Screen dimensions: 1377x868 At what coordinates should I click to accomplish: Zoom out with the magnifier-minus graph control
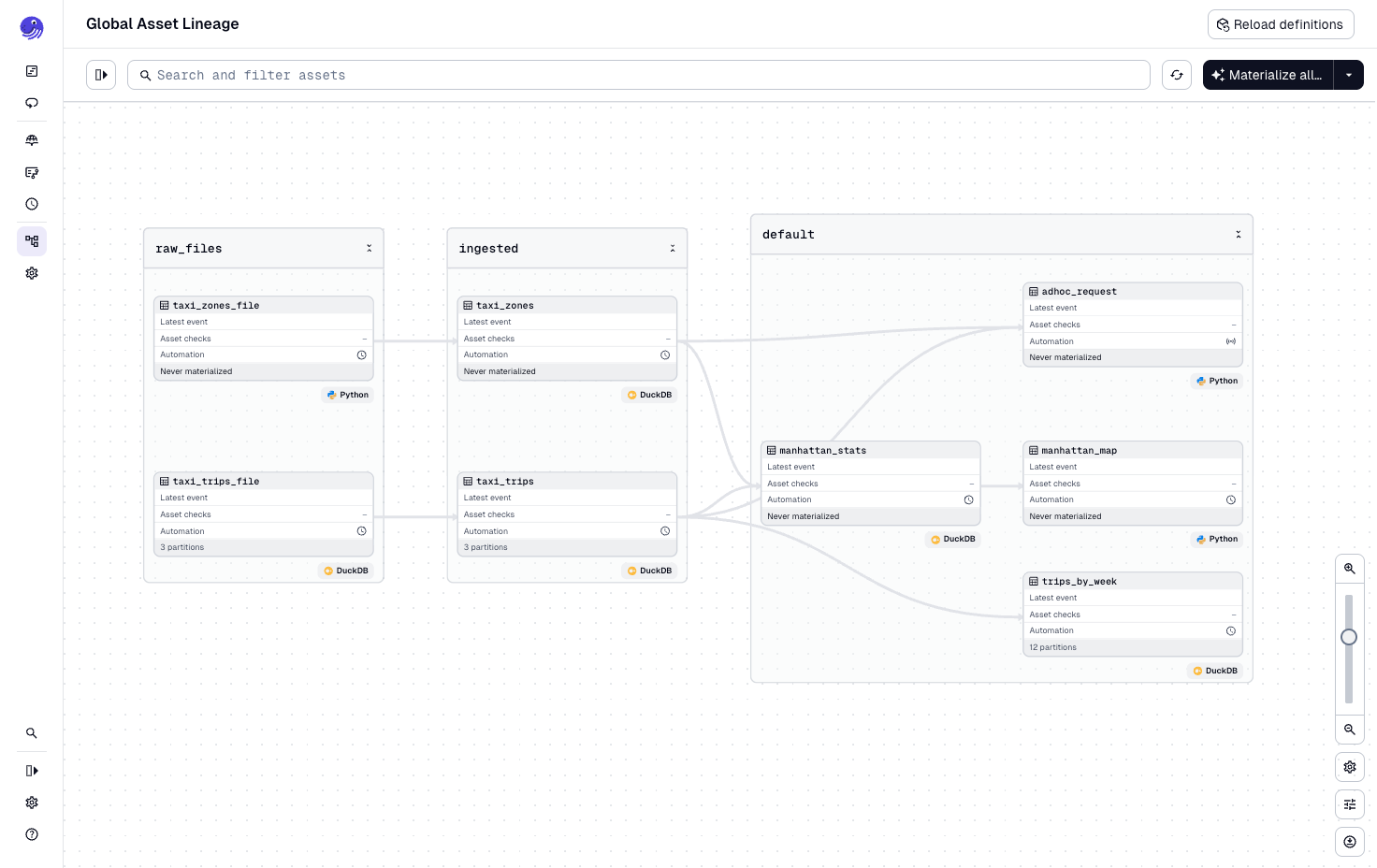pos(1350,730)
